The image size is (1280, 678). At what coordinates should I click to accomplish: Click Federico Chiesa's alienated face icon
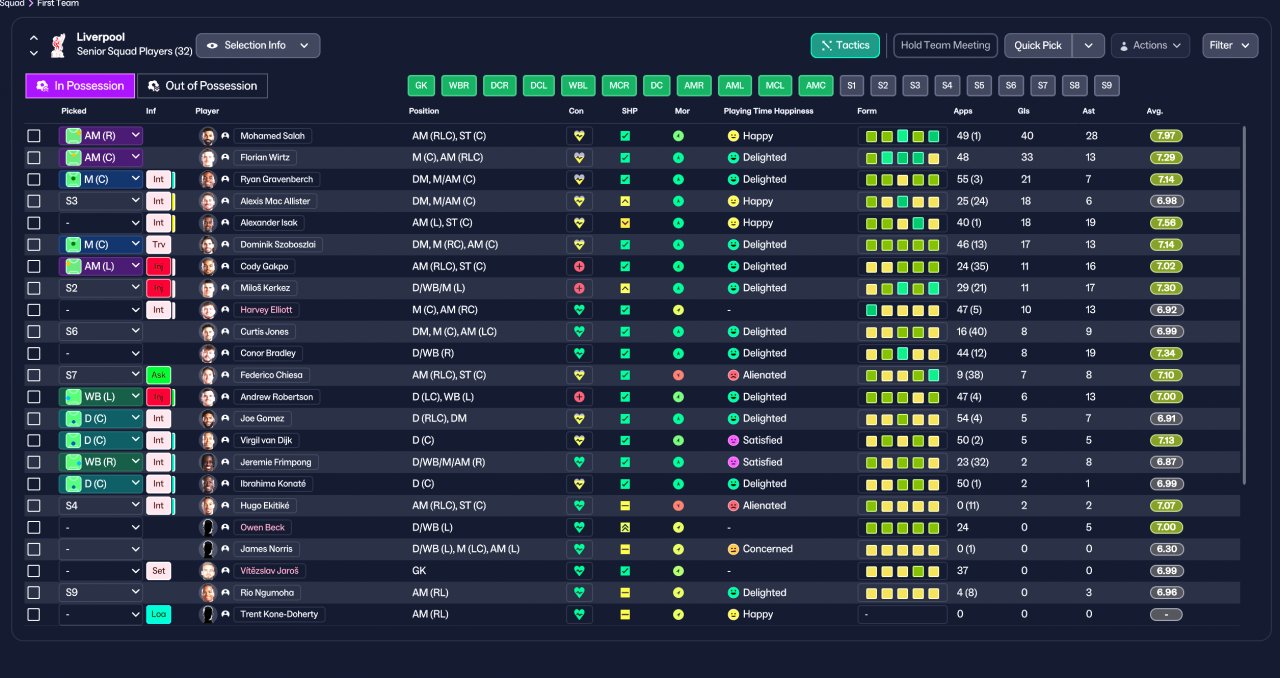coord(733,375)
